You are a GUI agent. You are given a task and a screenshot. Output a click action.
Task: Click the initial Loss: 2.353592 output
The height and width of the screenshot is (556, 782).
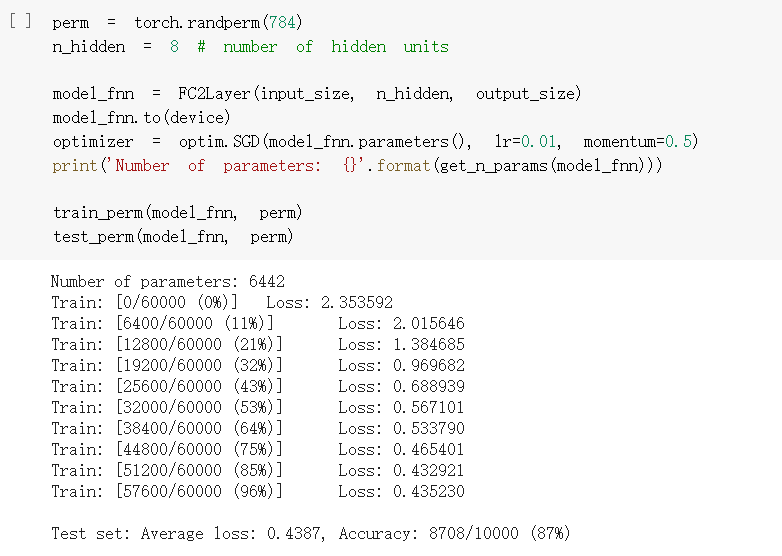click(x=330, y=303)
